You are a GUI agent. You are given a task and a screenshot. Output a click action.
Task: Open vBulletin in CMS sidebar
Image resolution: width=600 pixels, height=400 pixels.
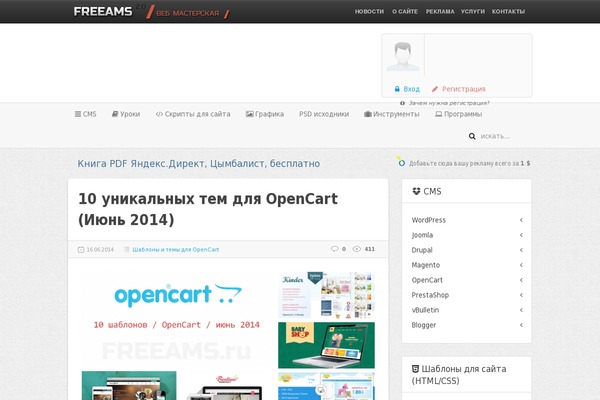[425, 310]
